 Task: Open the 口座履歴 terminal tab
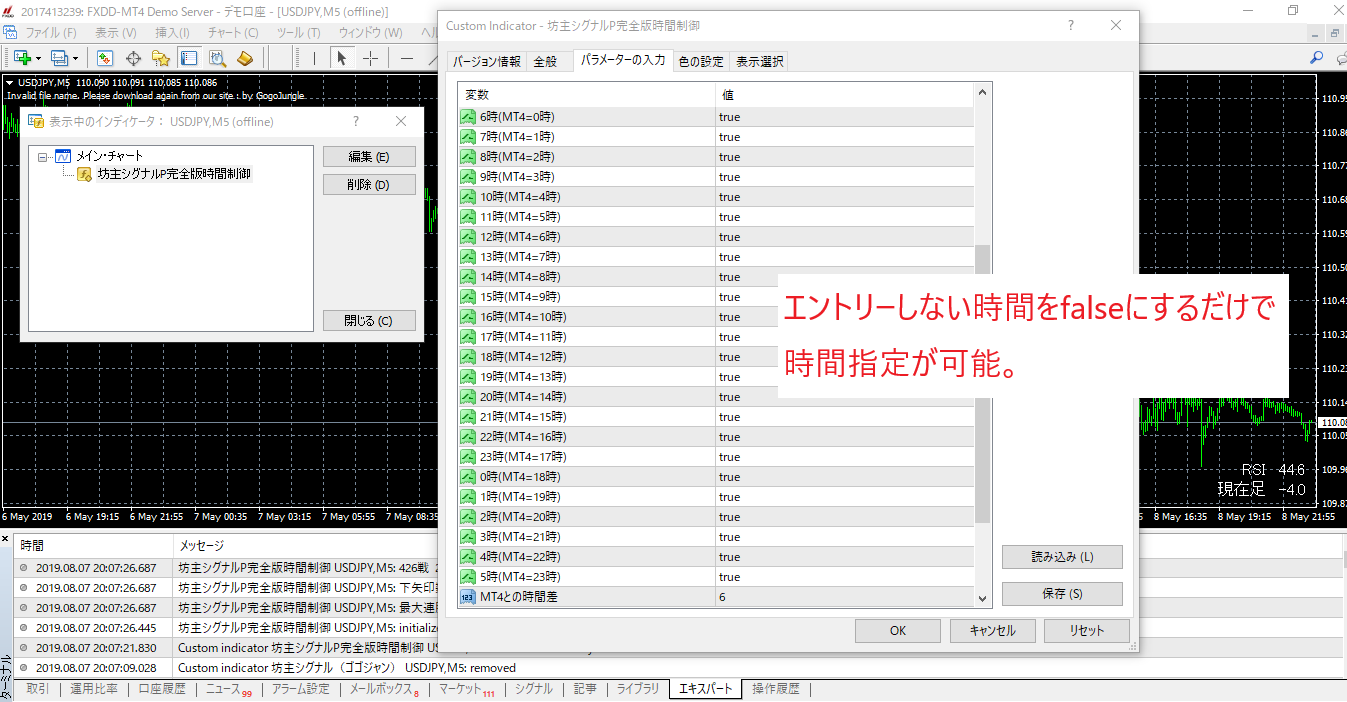pyautogui.click(x=162, y=689)
